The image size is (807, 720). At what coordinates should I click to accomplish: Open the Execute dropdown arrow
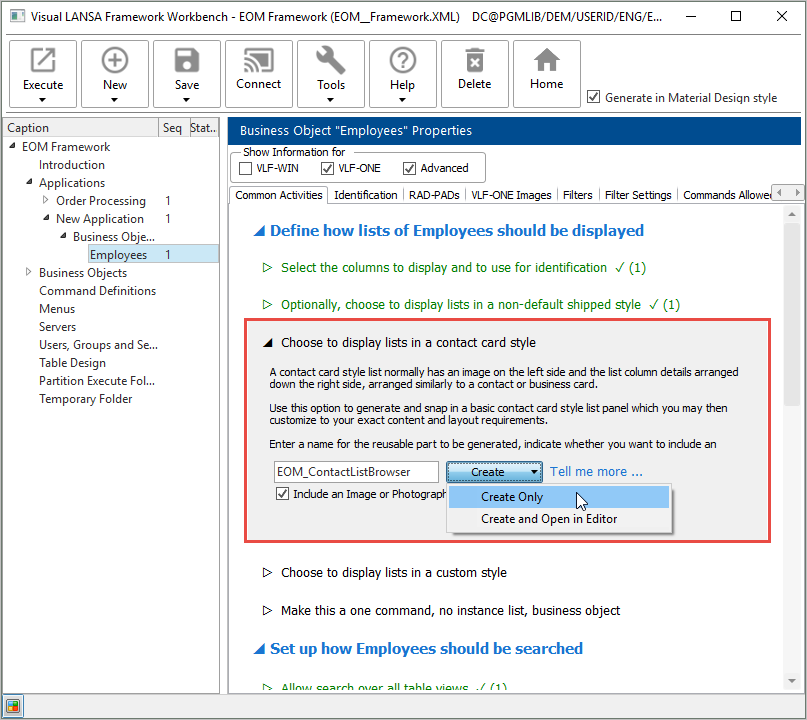[x=43, y=100]
